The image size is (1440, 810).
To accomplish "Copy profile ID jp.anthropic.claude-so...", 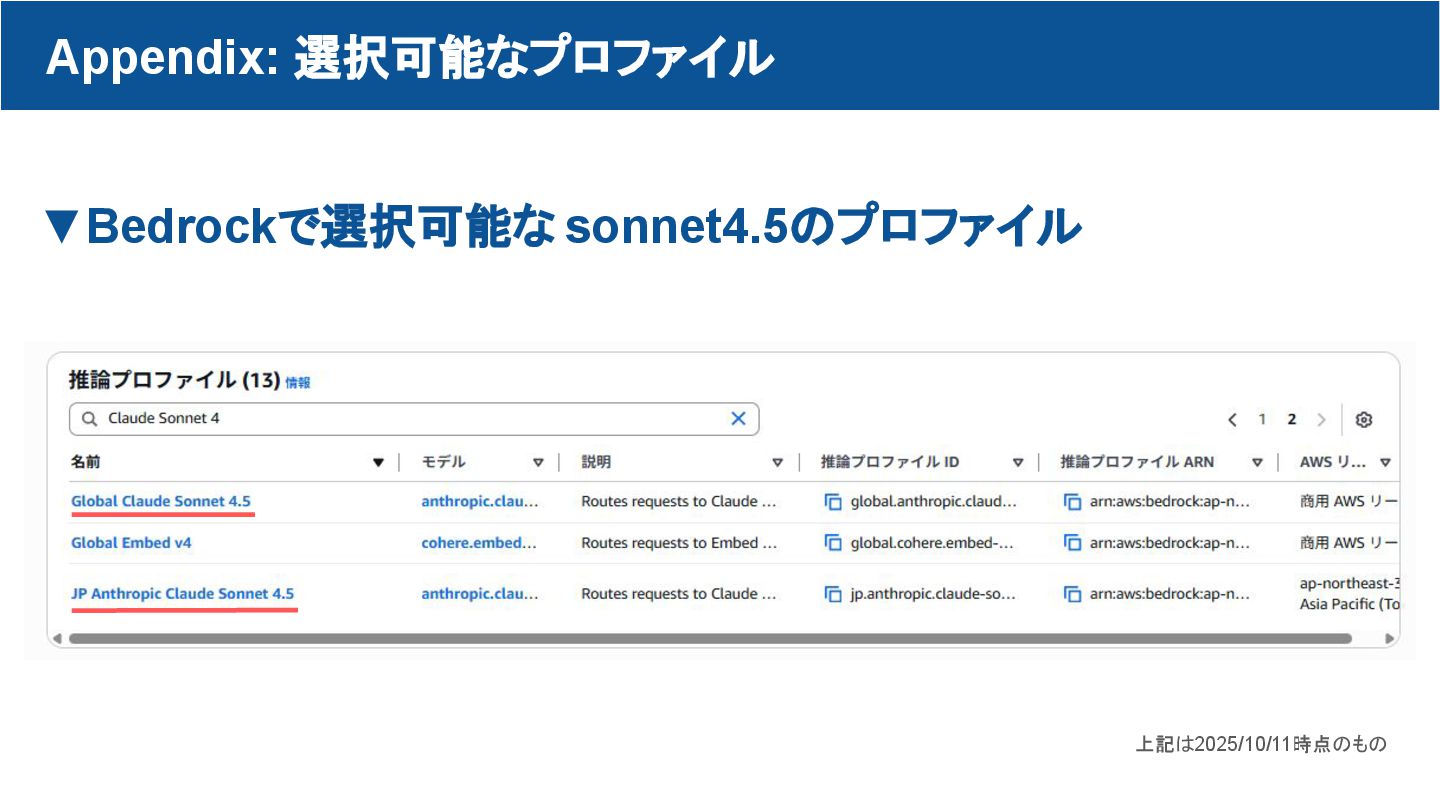I will pyautogui.click(x=833, y=594).
